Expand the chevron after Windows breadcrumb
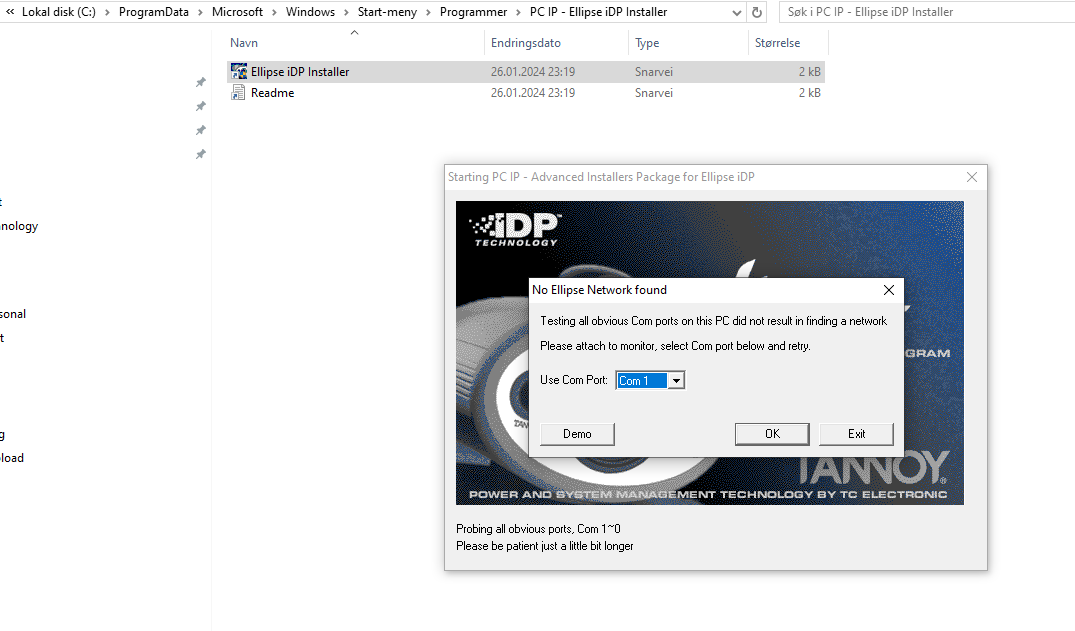This screenshot has width=1075, height=631. (x=346, y=12)
